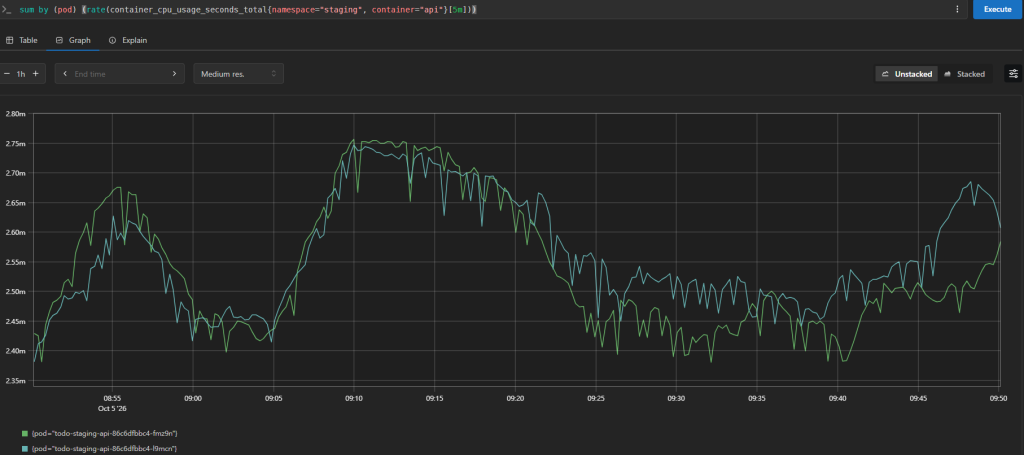Select the Graph tab
Image resolution: width=1024 pixels, height=455 pixels.
tap(73, 40)
